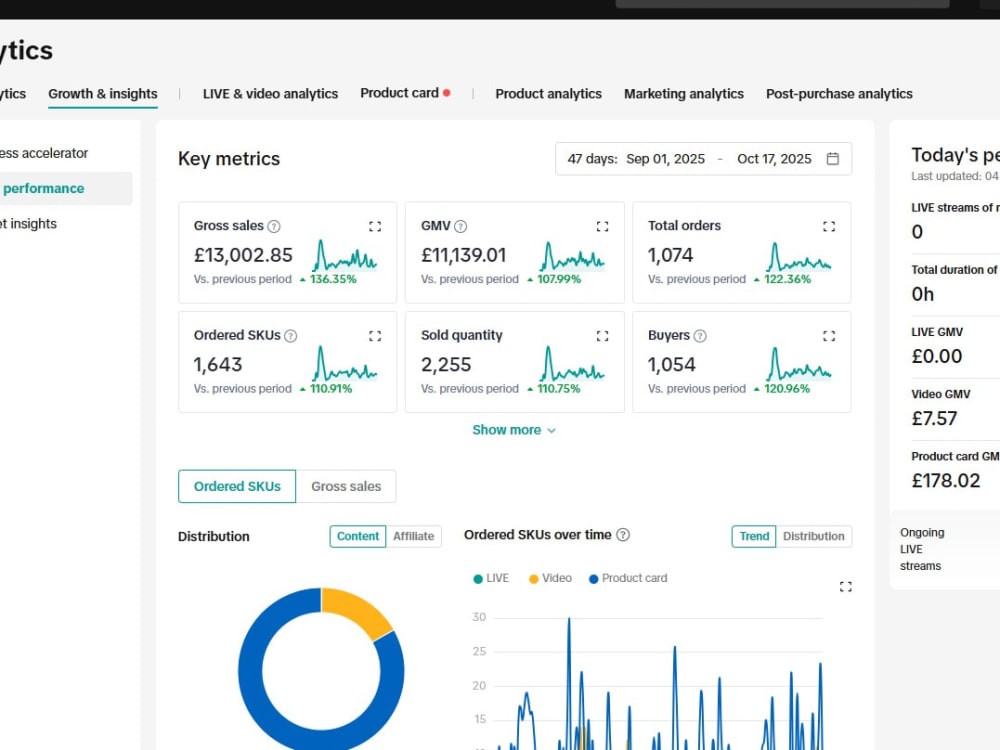Expand the Gross sales metric card
This screenshot has width=1000, height=750.
click(x=375, y=226)
